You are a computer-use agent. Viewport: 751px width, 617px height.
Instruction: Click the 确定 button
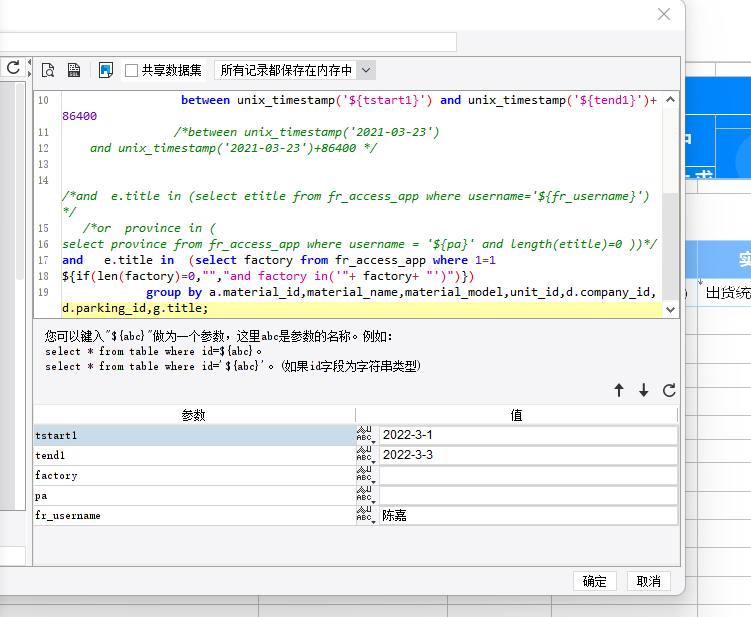594,581
